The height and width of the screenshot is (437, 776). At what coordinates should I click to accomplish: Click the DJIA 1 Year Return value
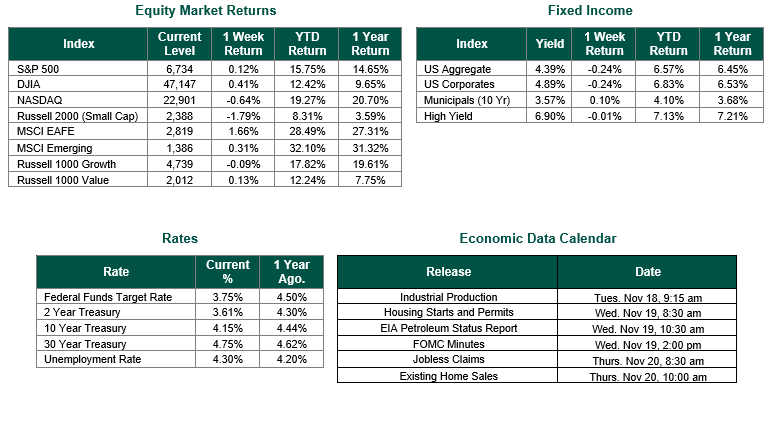click(x=370, y=84)
